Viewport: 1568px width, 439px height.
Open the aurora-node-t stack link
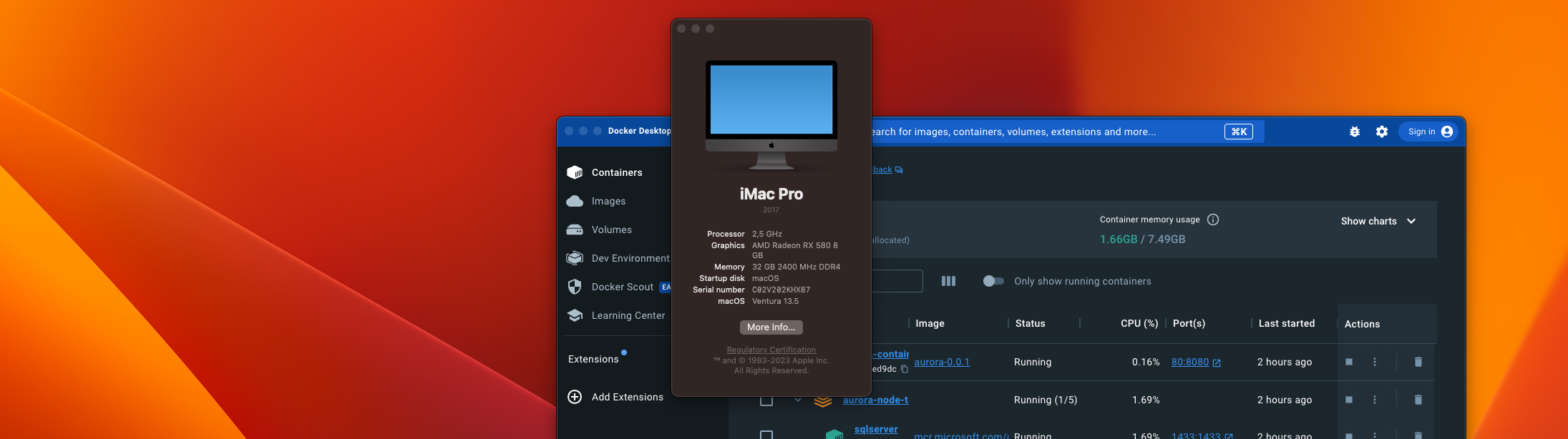(876, 400)
